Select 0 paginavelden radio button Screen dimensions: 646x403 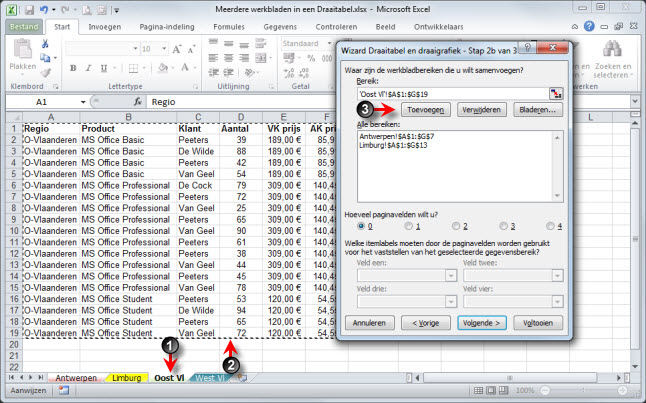(361, 226)
